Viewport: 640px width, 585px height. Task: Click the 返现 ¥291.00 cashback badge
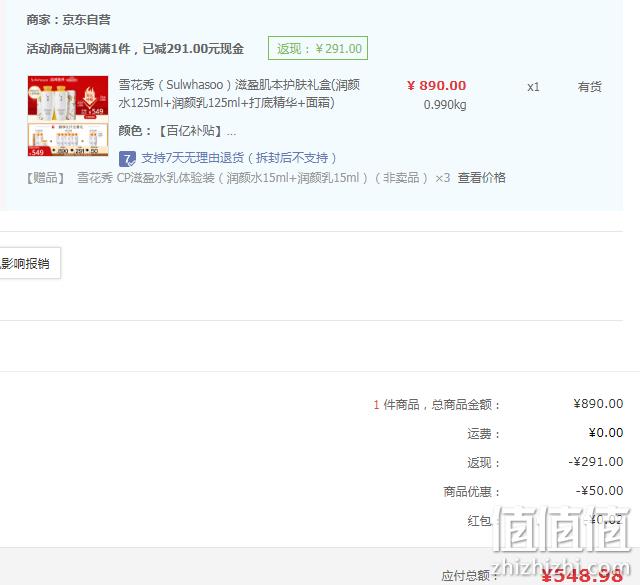click(x=318, y=48)
